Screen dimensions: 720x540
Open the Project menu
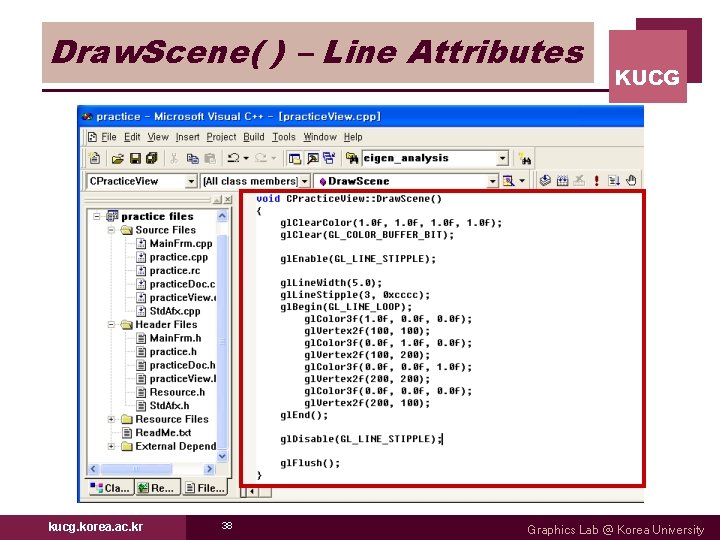coord(221,137)
